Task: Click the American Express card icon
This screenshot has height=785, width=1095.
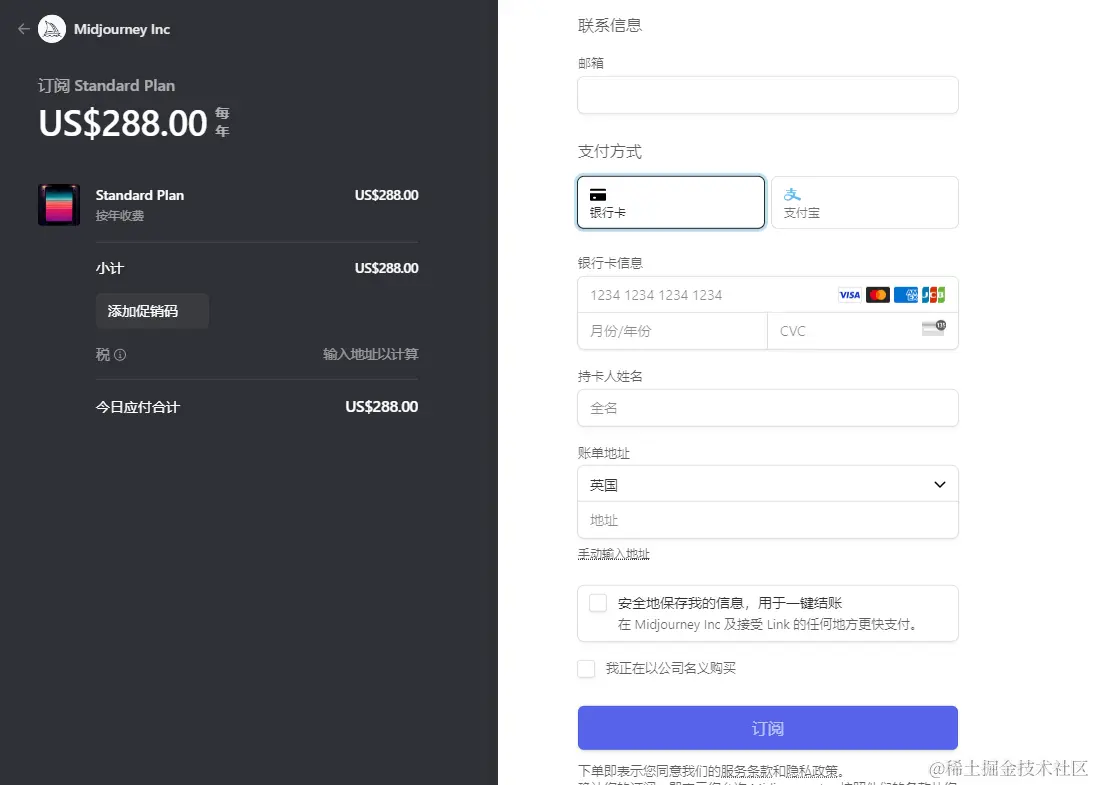Action: coord(906,294)
